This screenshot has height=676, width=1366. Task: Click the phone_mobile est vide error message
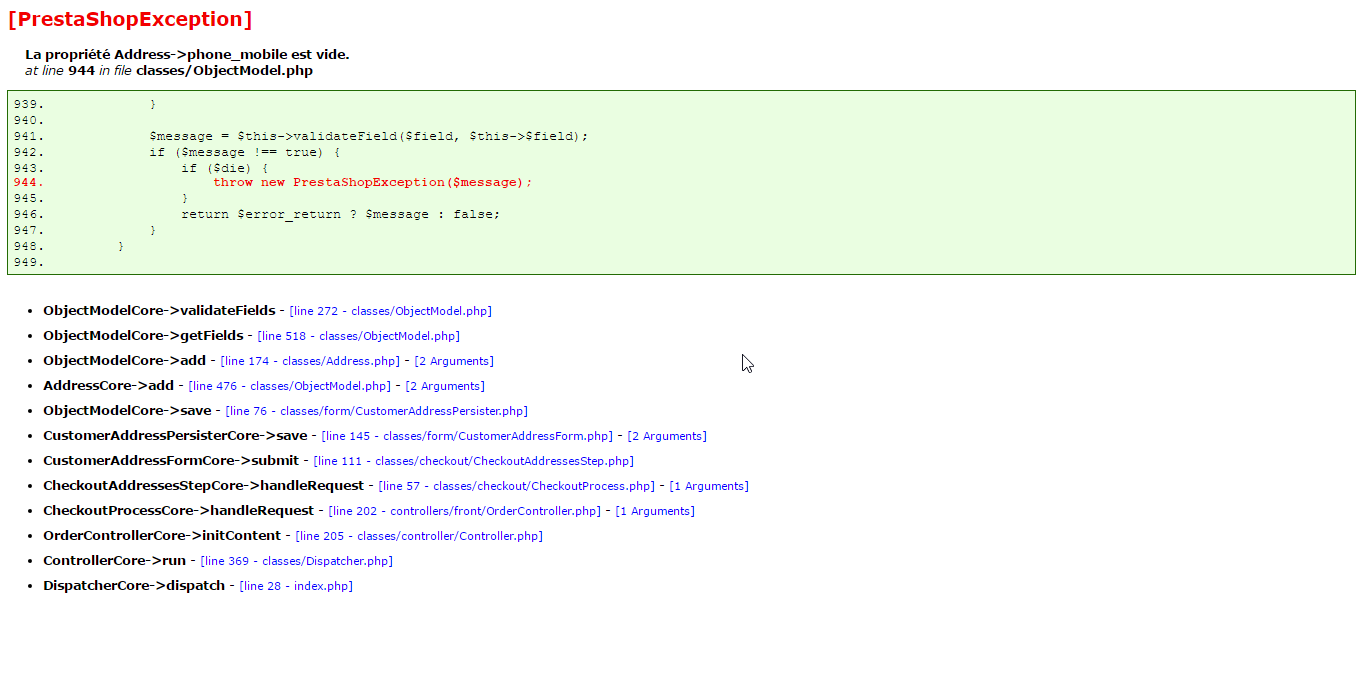tap(187, 54)
